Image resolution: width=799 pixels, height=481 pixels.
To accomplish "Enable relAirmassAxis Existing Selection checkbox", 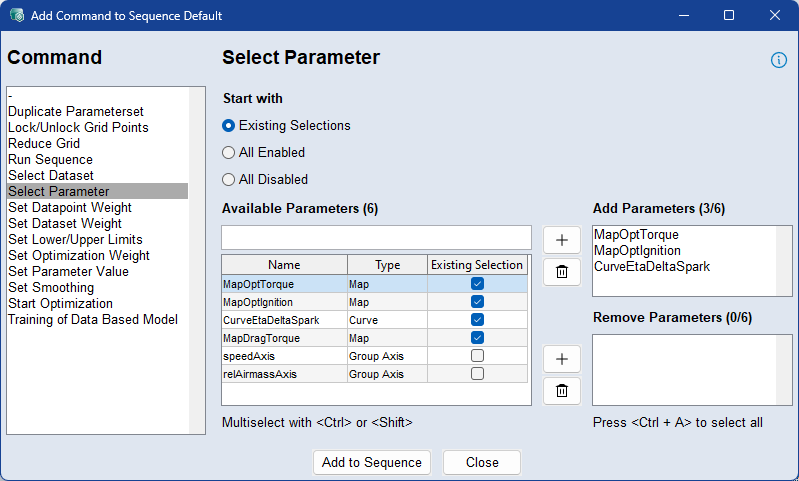I will coord(477,374).
